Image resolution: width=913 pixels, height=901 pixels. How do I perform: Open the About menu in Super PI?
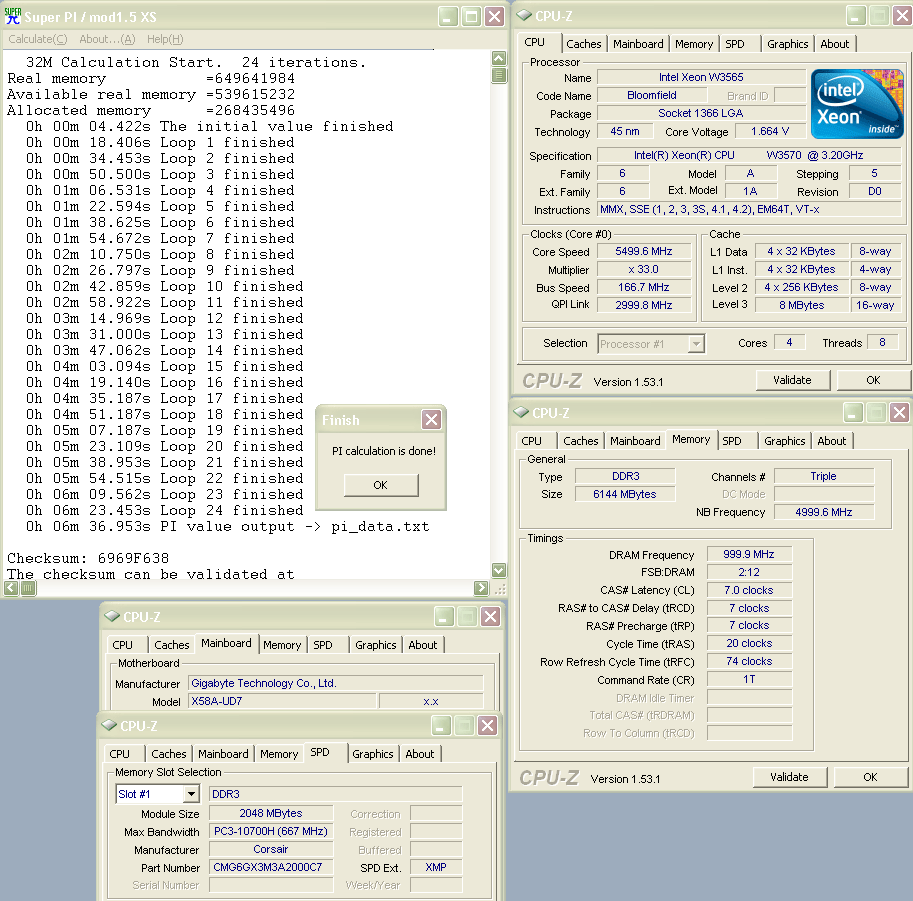click(107, 39)
